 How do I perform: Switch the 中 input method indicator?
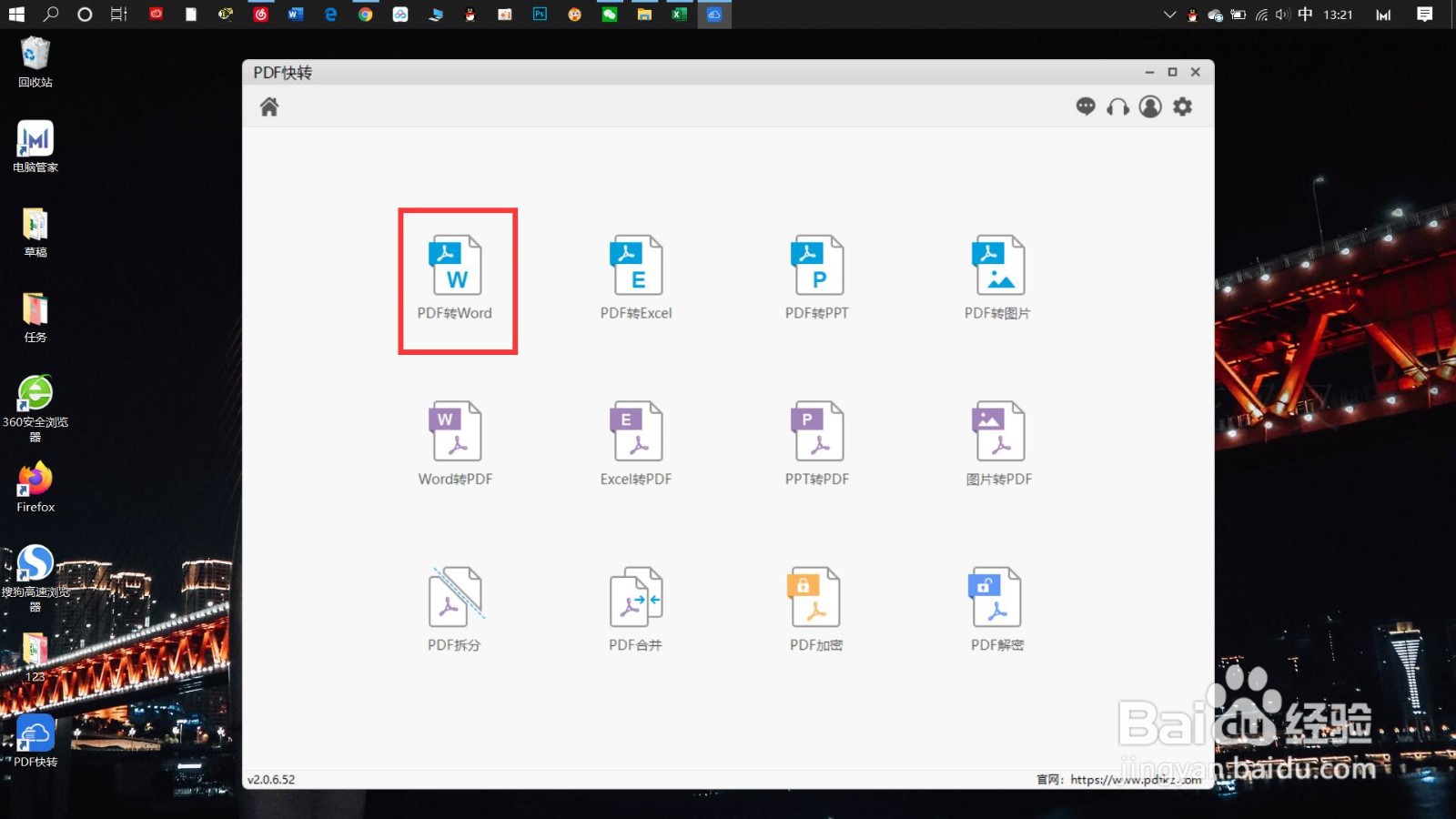1305,15
